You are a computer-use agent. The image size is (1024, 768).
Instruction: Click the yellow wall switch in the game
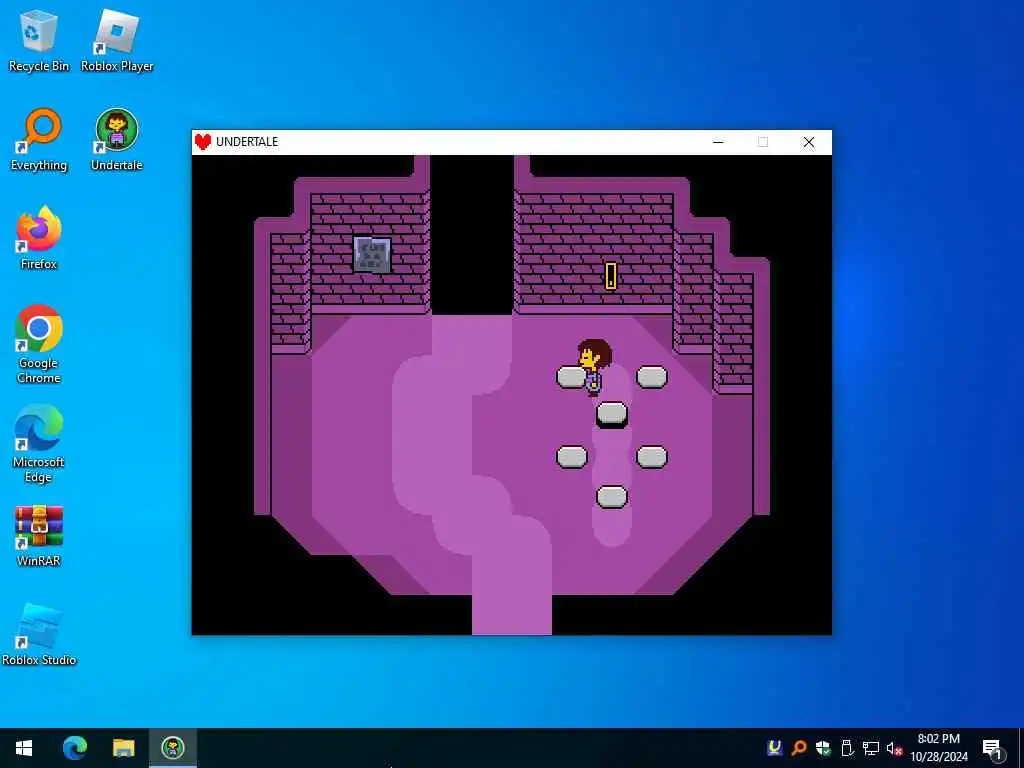click(x=611, y=276)
